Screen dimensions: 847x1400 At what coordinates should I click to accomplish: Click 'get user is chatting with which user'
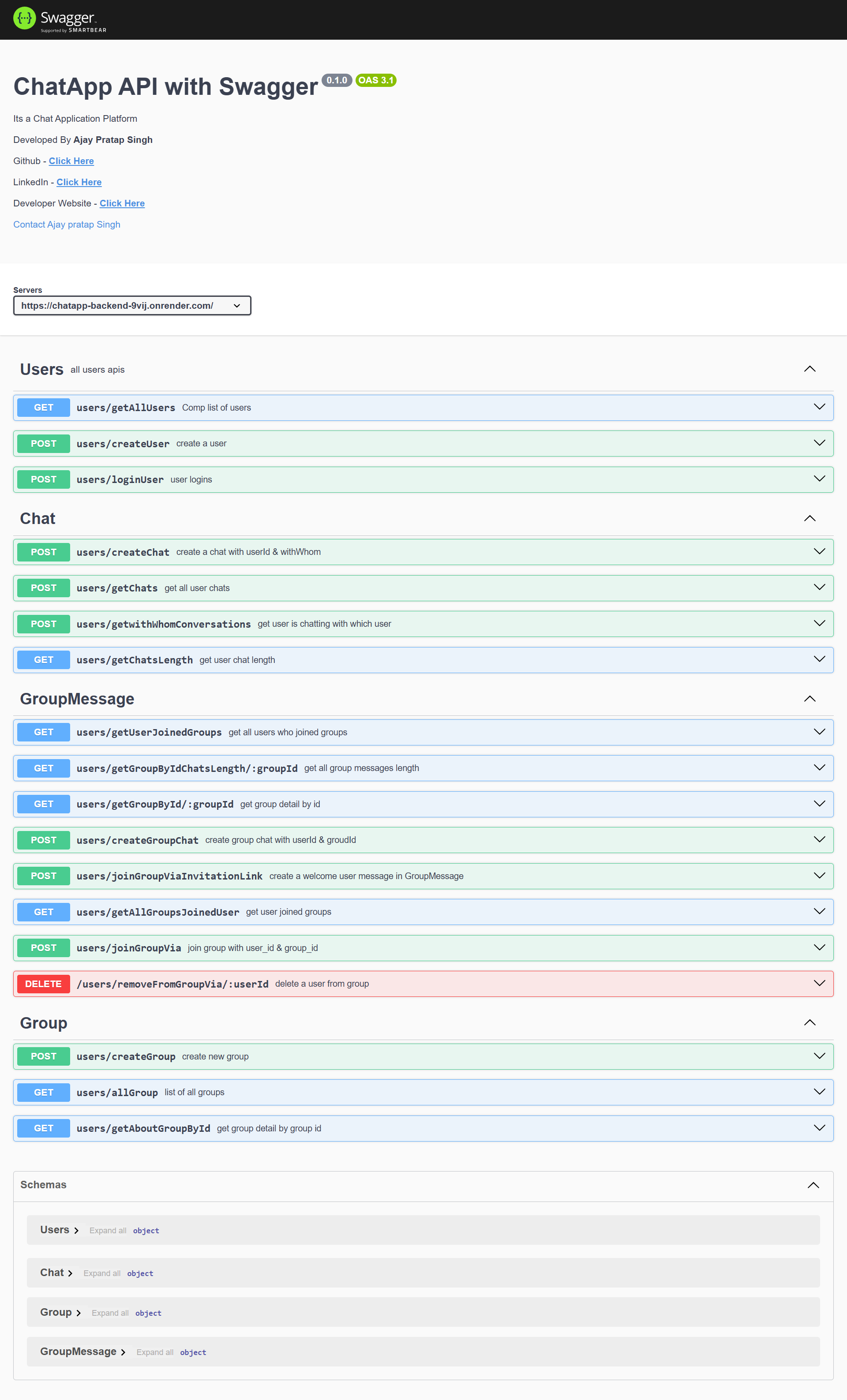click(324, 624)
